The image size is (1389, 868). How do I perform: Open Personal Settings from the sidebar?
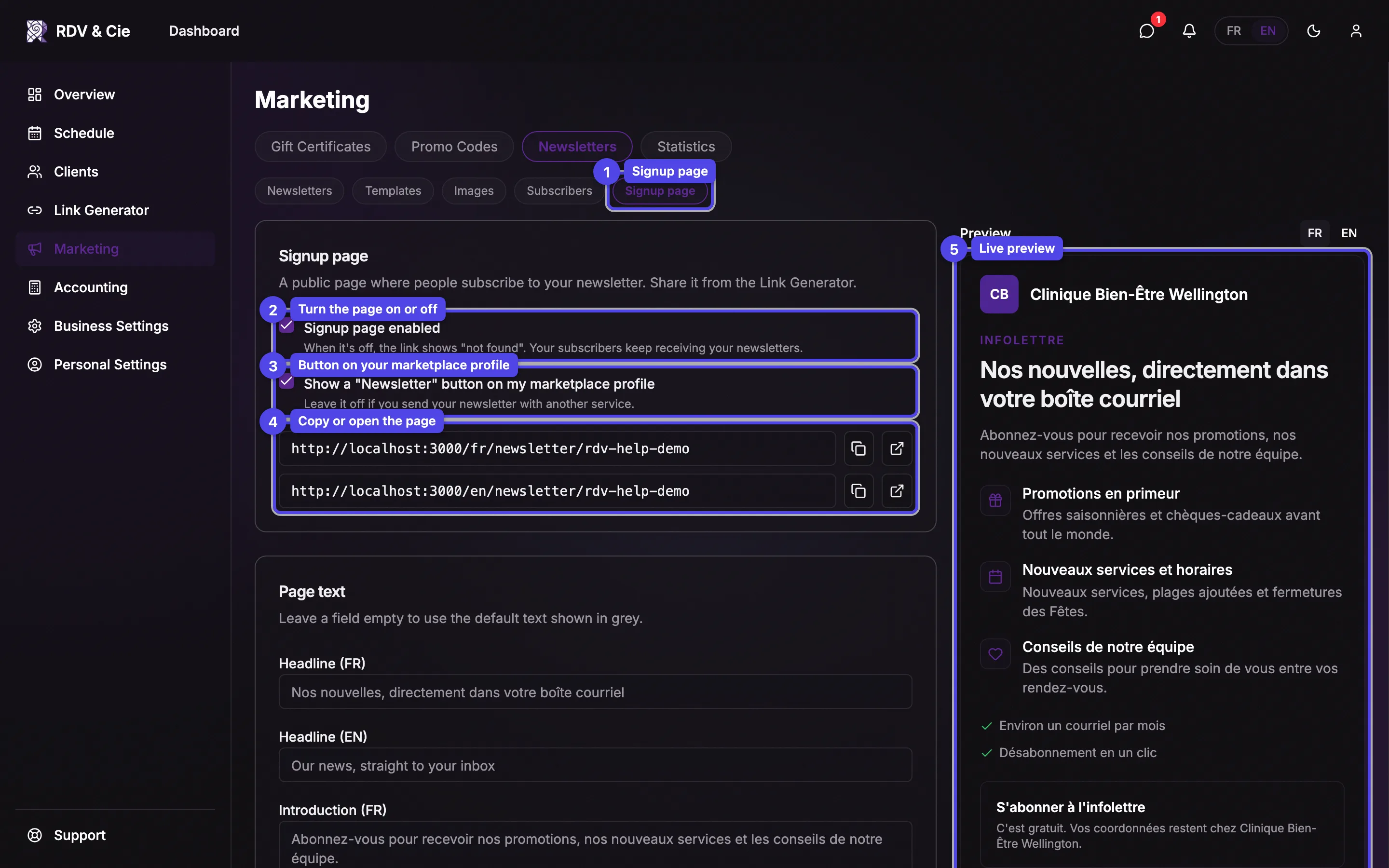click(x=115, y=365)
